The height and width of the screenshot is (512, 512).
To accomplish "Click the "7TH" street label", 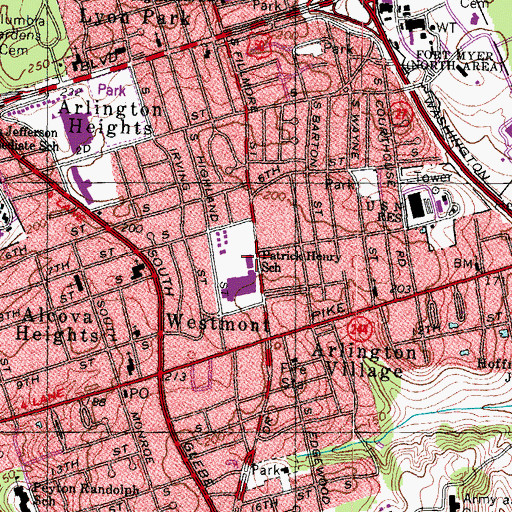I will (x=59, y=268).
